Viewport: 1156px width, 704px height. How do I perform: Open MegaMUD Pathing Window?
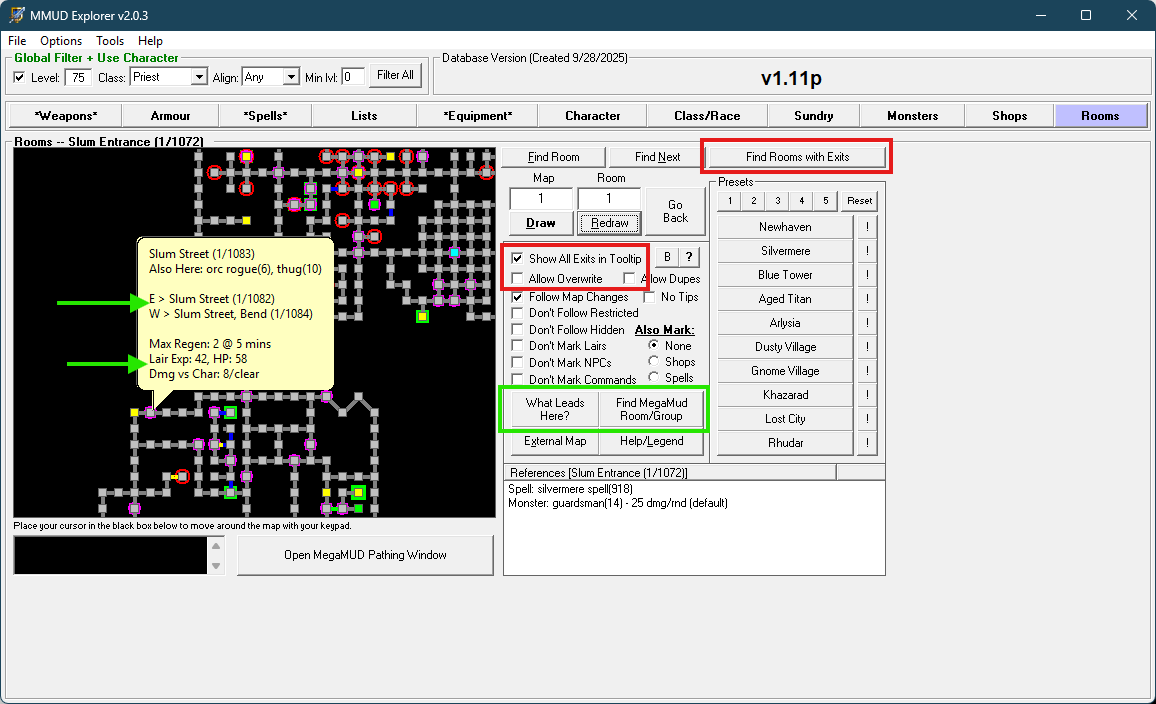(x=365, y=555)
